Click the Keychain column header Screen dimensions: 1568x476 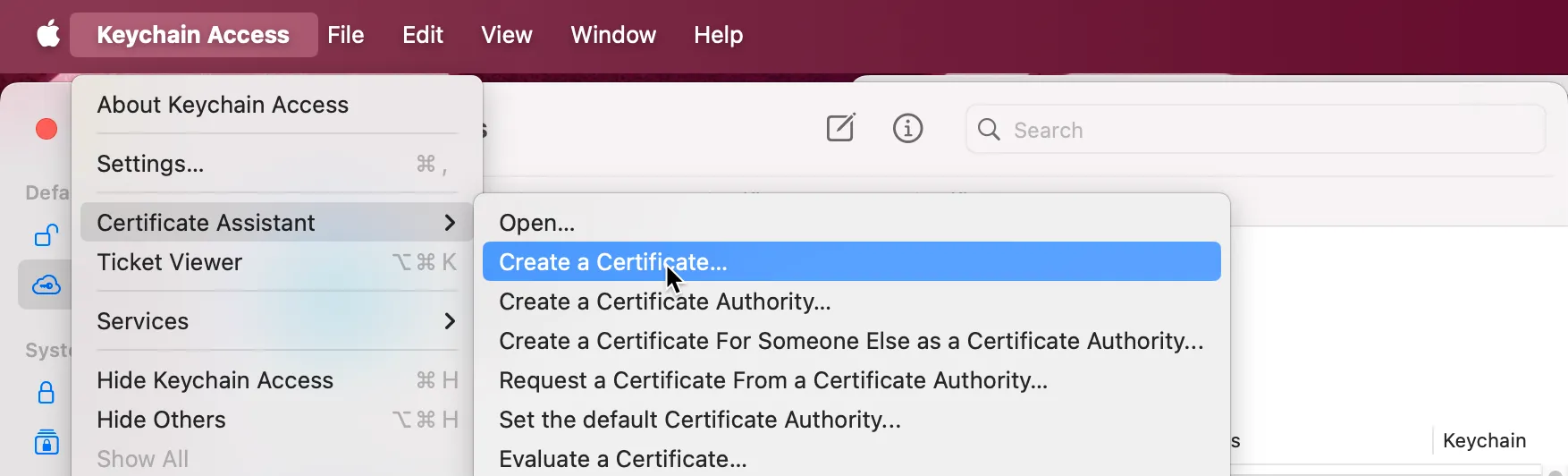click(x=1484, y=441)
